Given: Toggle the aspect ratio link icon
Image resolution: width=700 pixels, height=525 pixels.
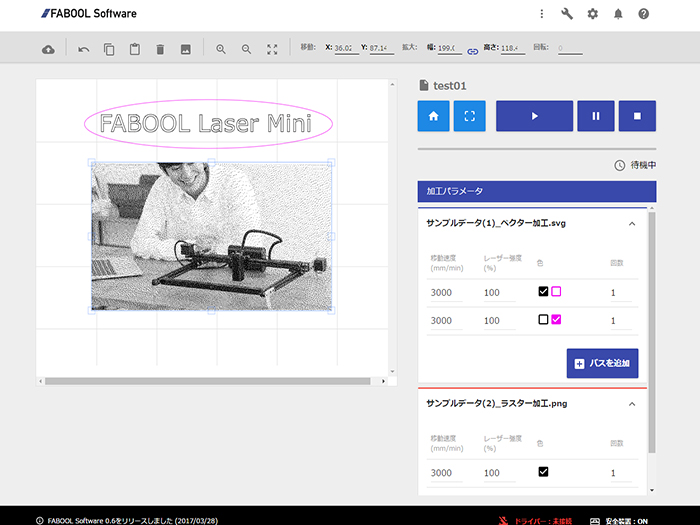Looking at the screenshot, I should pyautogui.click(x=472, y=52).
